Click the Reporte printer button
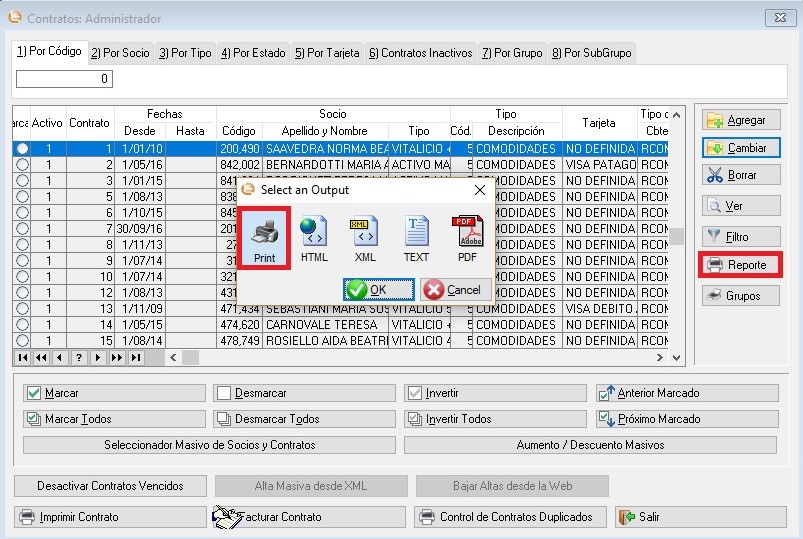803x539 pixels. click(x=740, y=265)
